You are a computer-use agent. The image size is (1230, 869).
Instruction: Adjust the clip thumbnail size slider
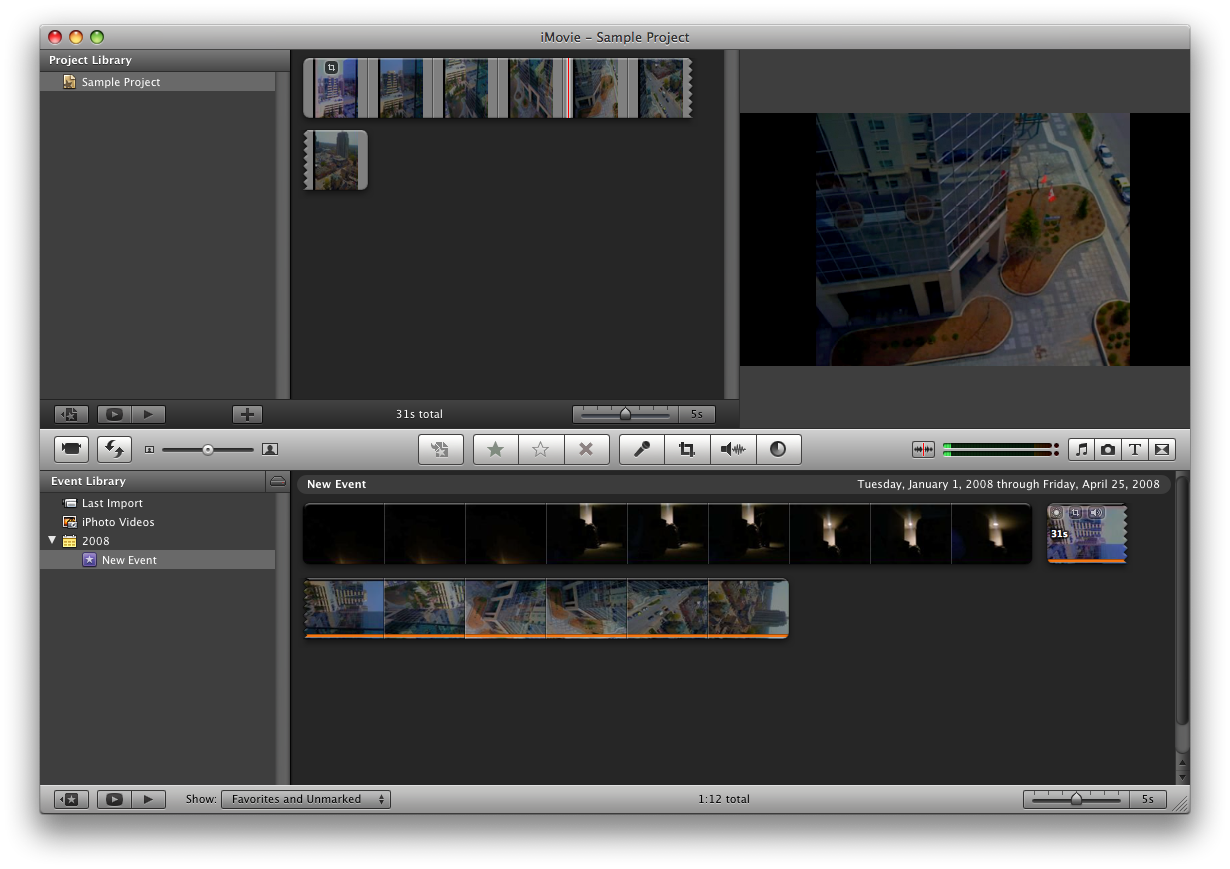pos(208,450)
